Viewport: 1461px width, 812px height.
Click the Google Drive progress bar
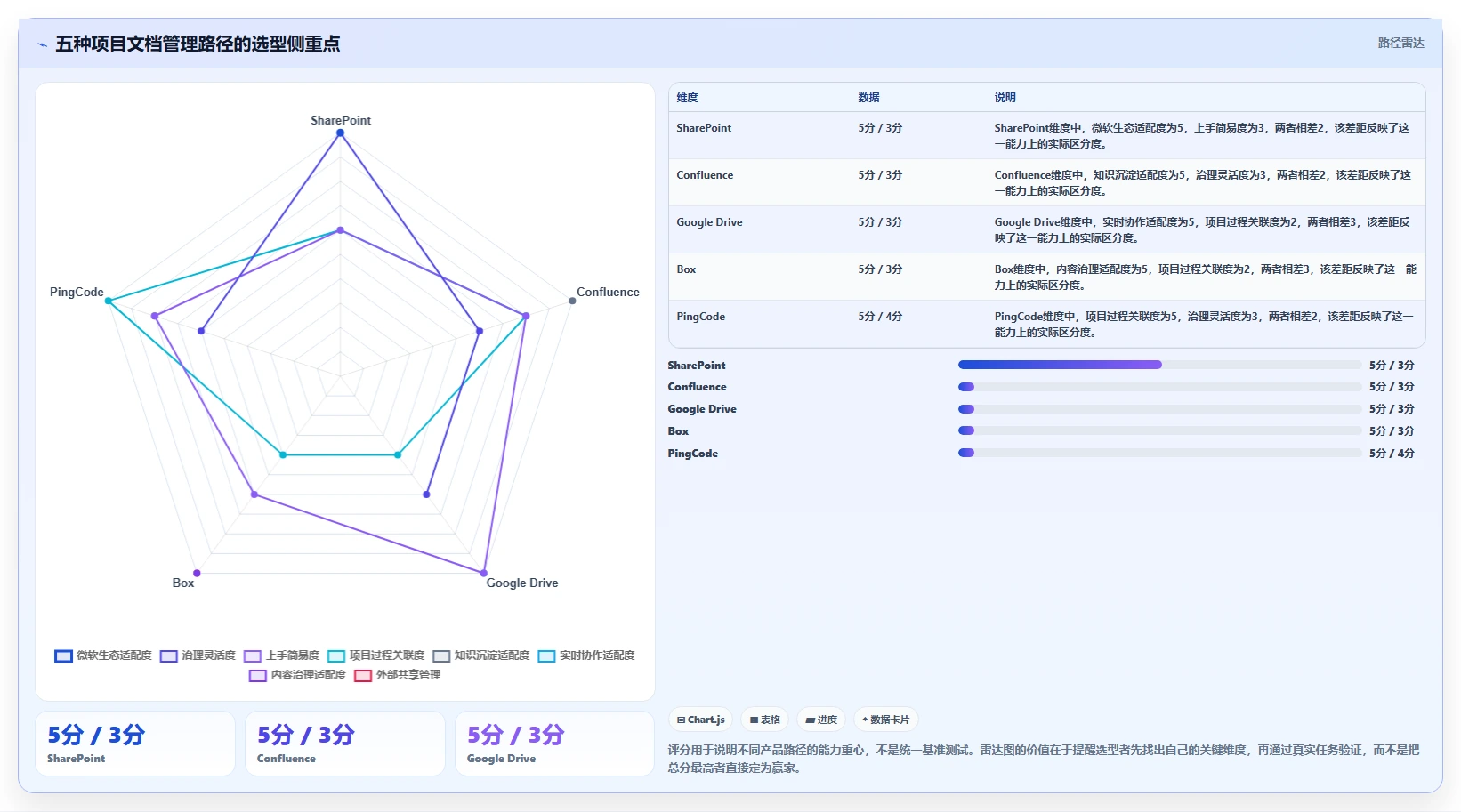[x=1159, y=409]
